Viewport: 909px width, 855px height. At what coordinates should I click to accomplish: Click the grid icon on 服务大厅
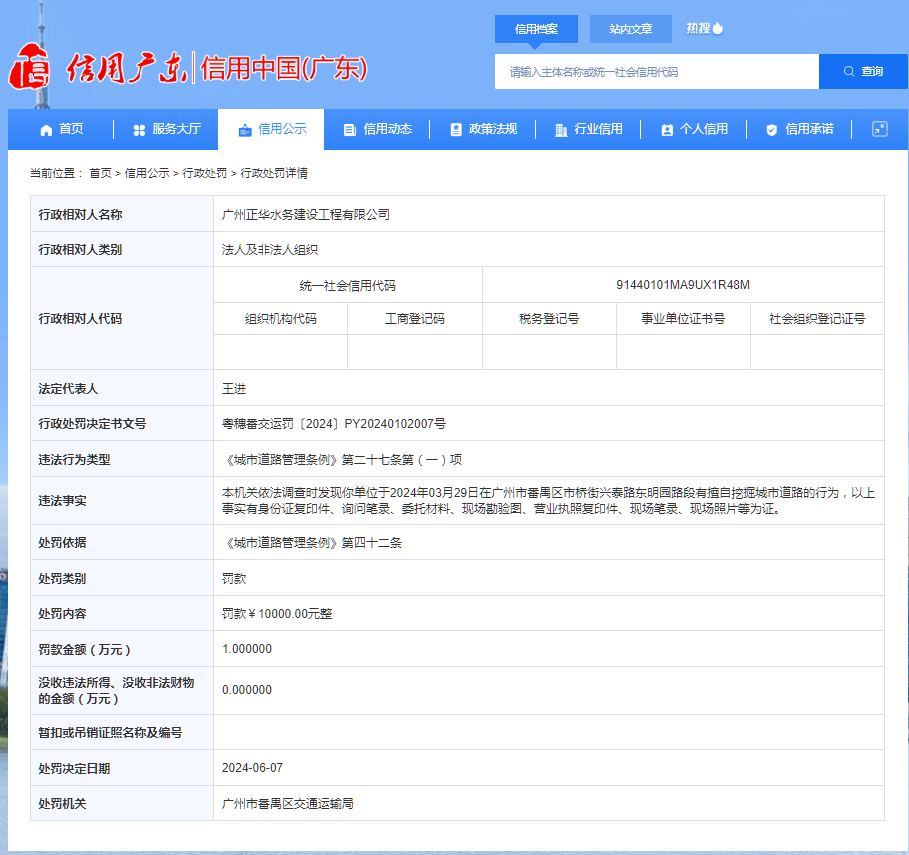(137, 130)
